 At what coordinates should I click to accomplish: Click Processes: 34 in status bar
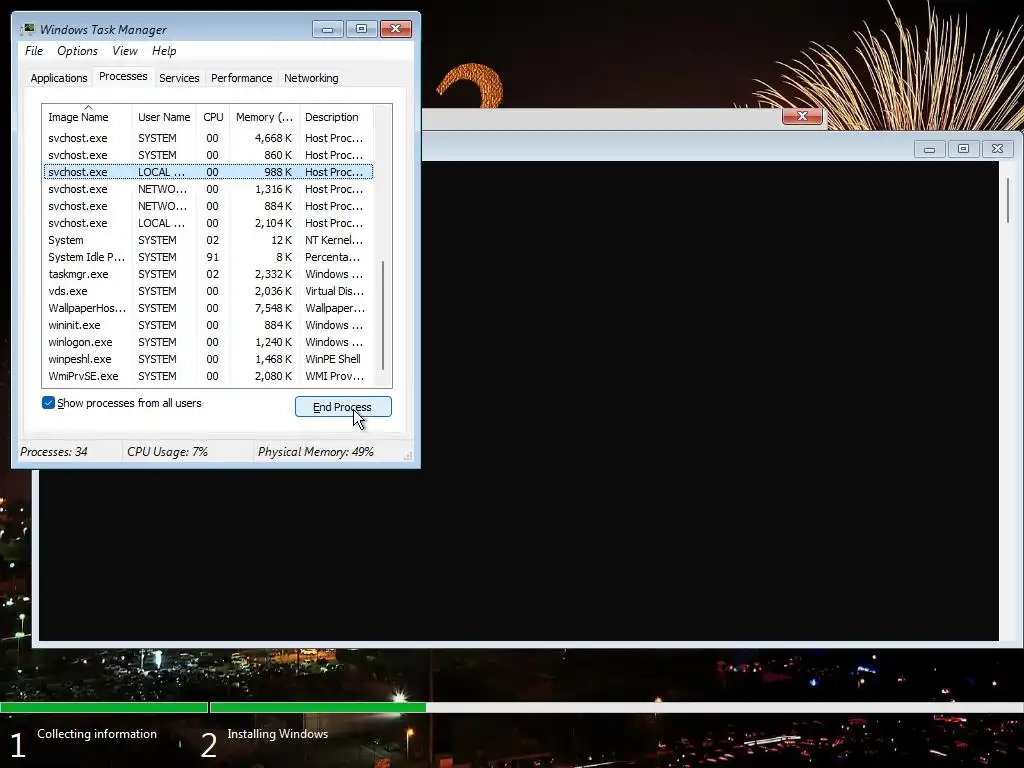click(54, 451)
